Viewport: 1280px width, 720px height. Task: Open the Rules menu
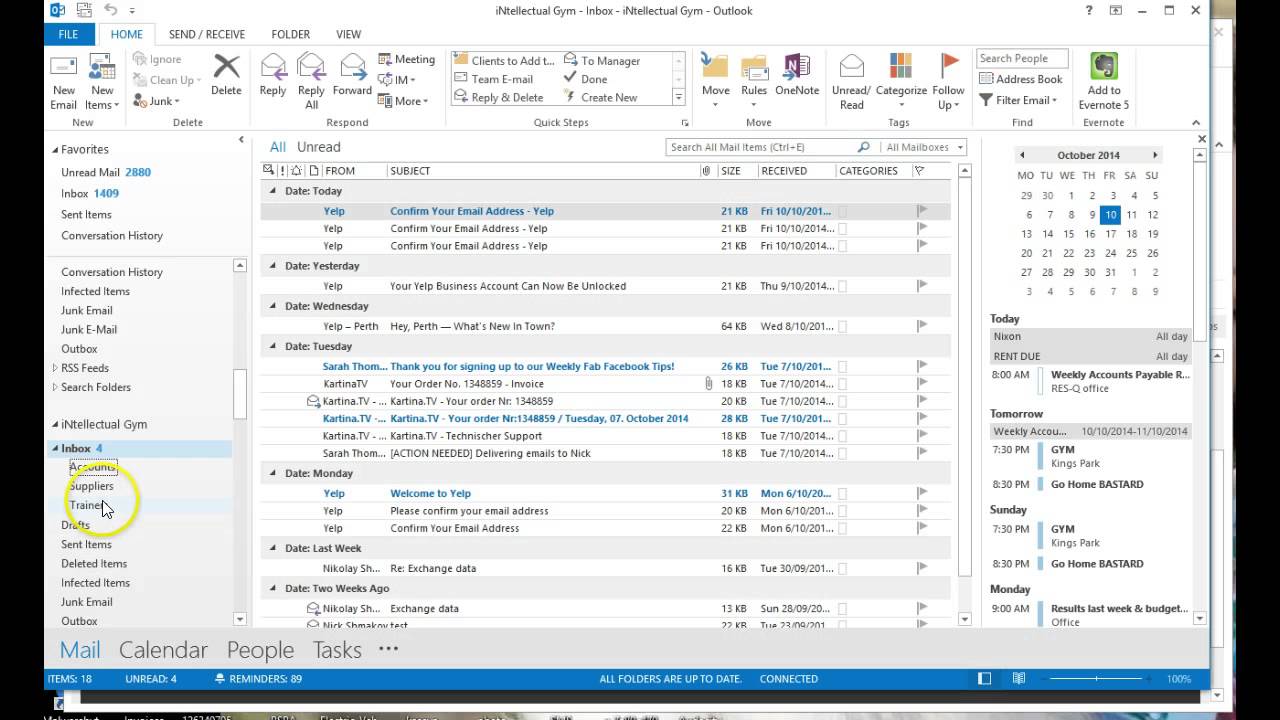click(x=754, y=82)
